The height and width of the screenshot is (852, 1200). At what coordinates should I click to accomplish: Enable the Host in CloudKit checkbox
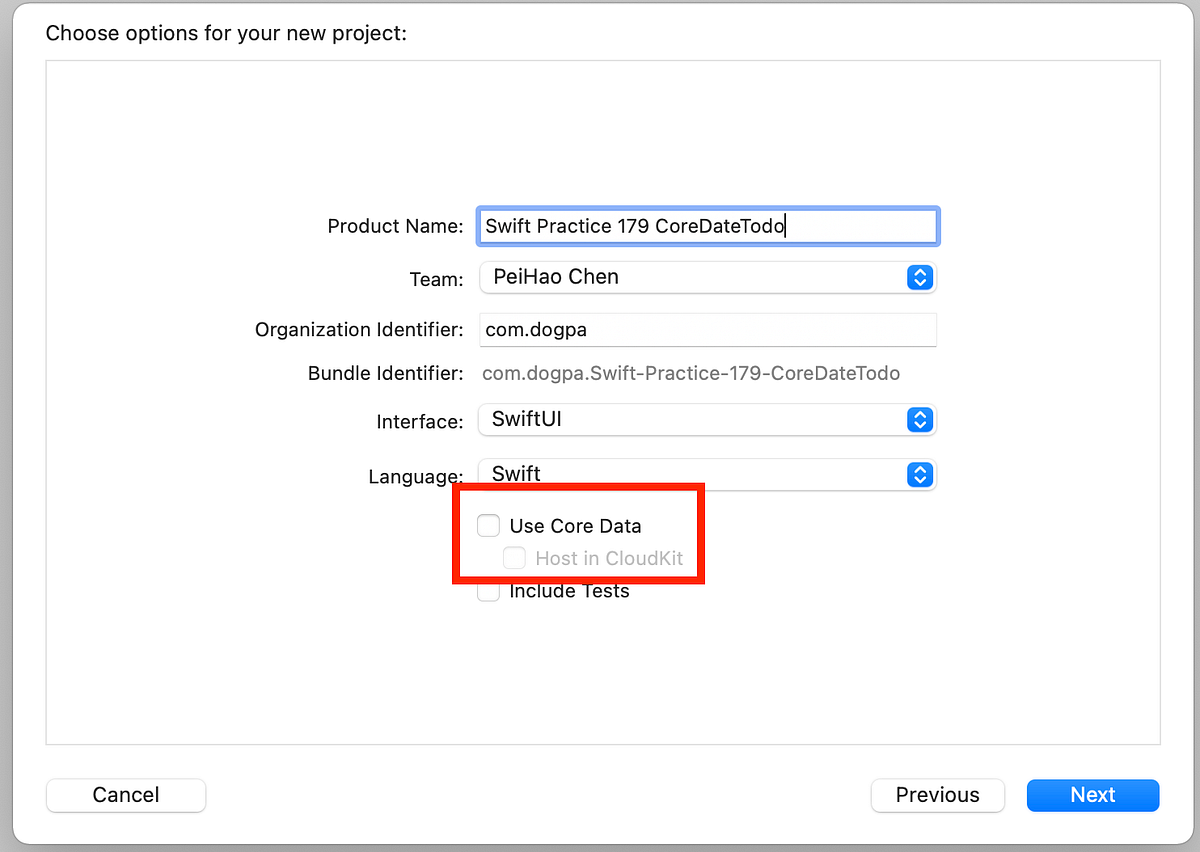514,558
